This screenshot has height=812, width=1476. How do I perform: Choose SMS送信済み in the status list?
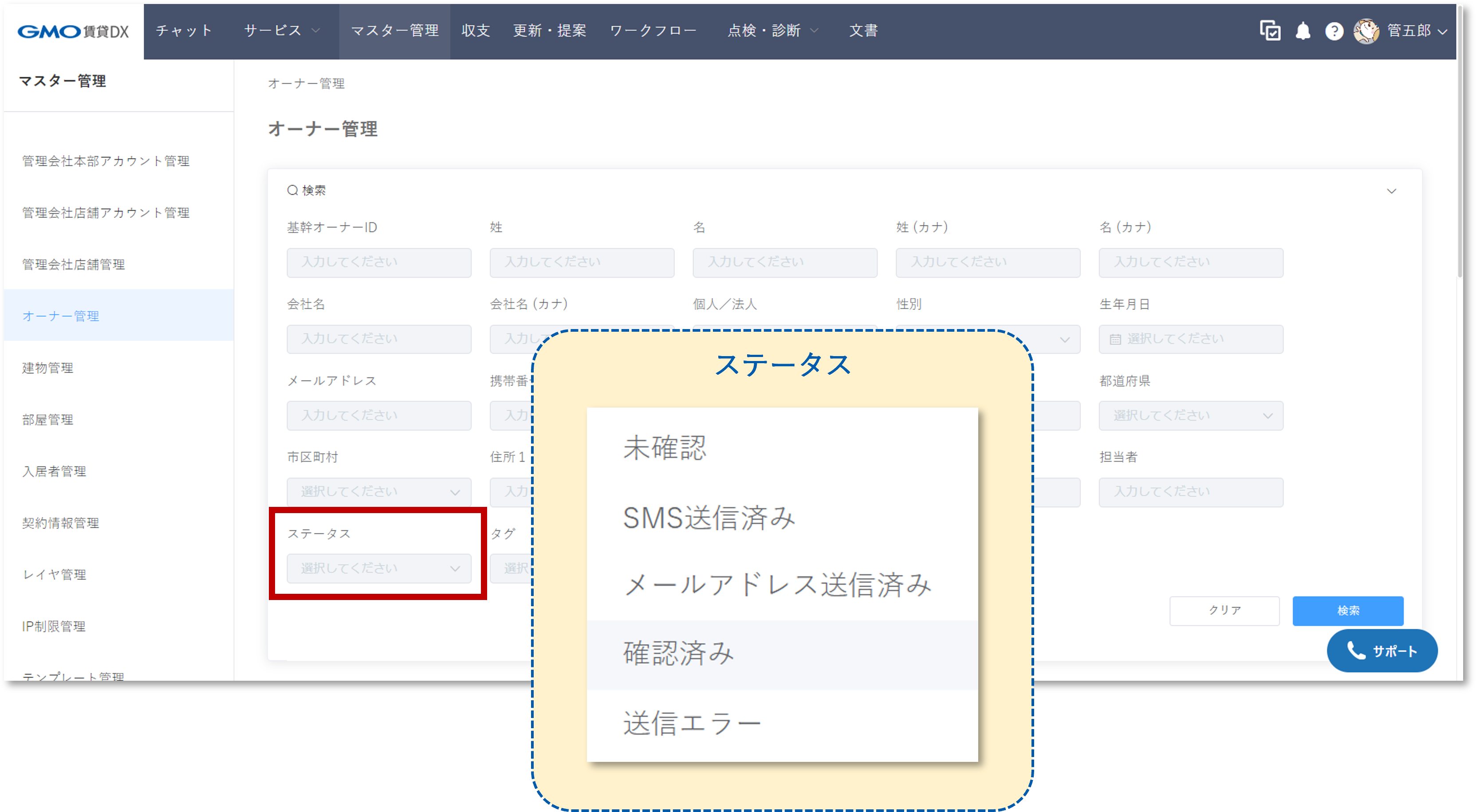point(709,517)
